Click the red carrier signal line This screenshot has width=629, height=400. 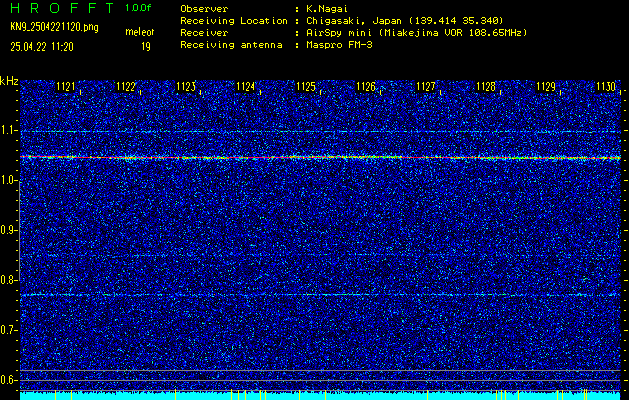click(x=320, y=157)
